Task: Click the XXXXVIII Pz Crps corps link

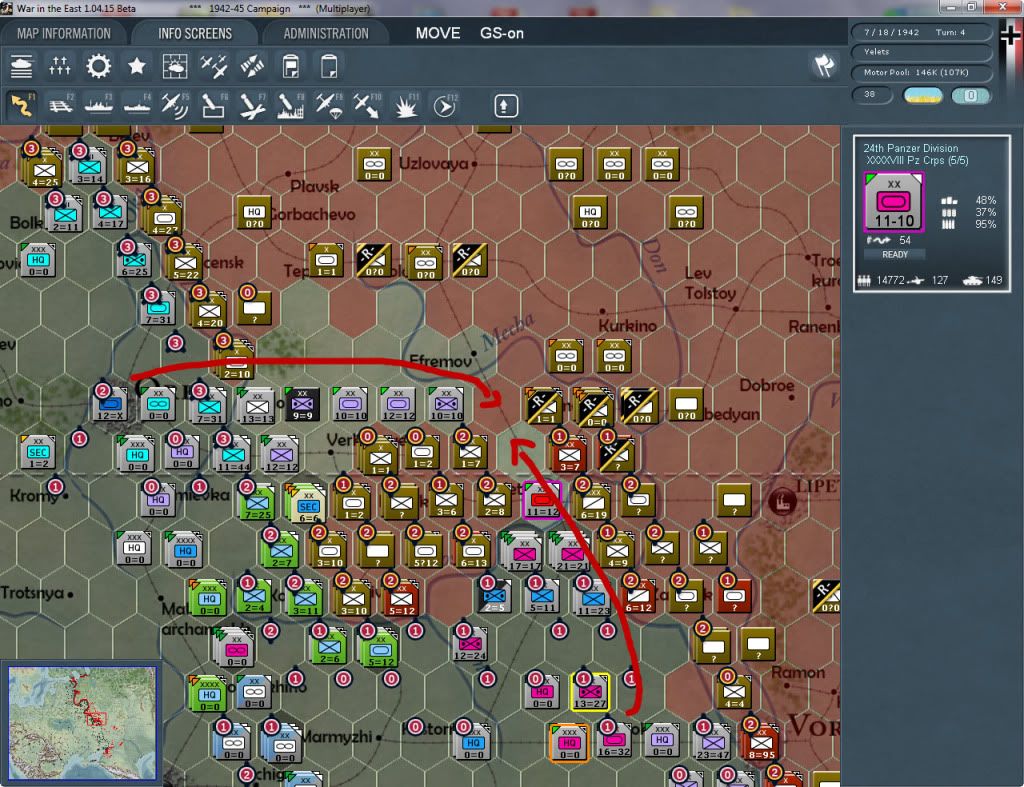Action: click(x=917, y=161)
